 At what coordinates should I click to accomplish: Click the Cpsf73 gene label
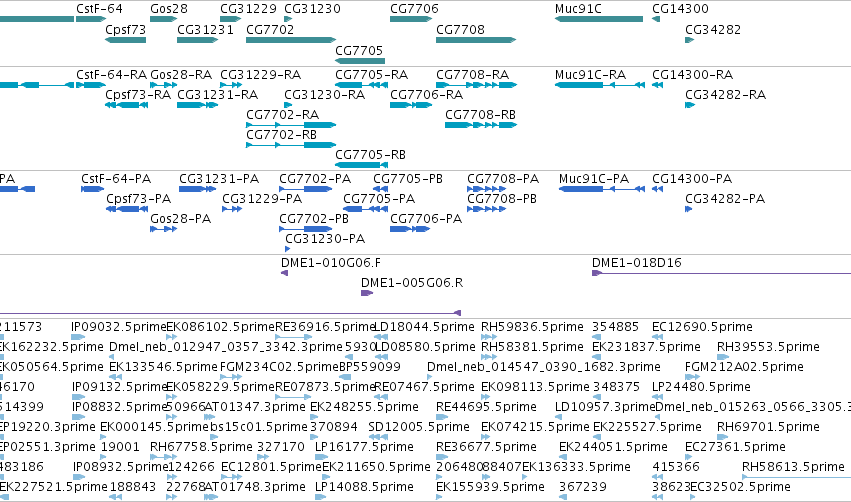point(125,30)
